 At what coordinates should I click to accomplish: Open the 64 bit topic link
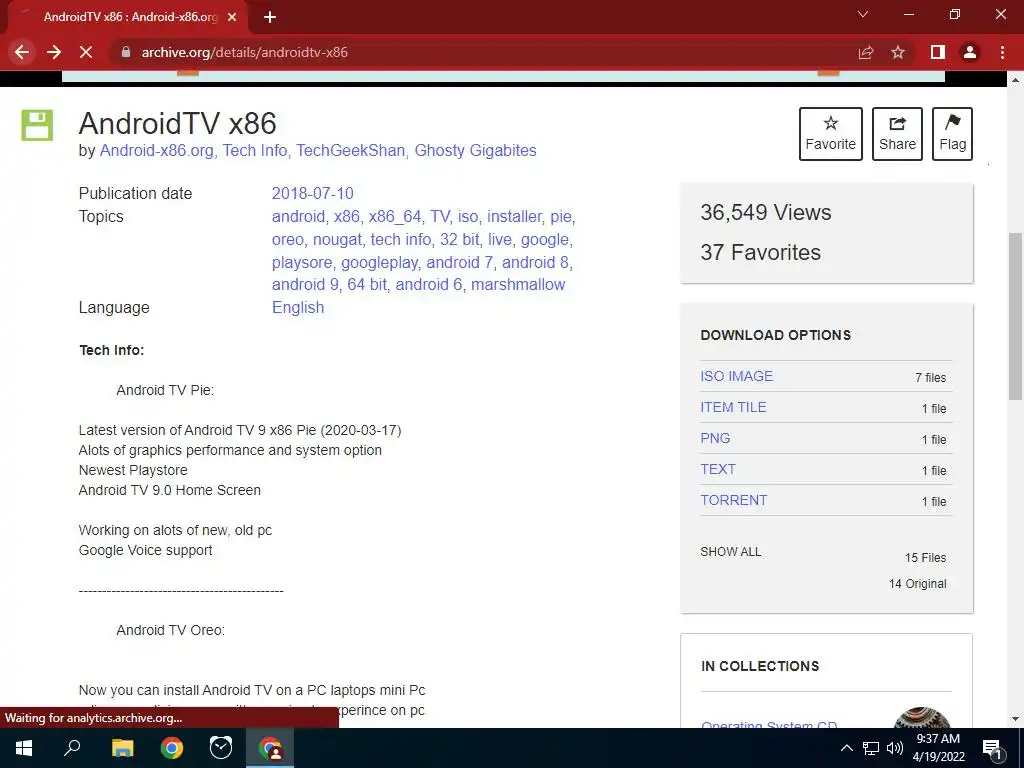click(x=367, y=285)
